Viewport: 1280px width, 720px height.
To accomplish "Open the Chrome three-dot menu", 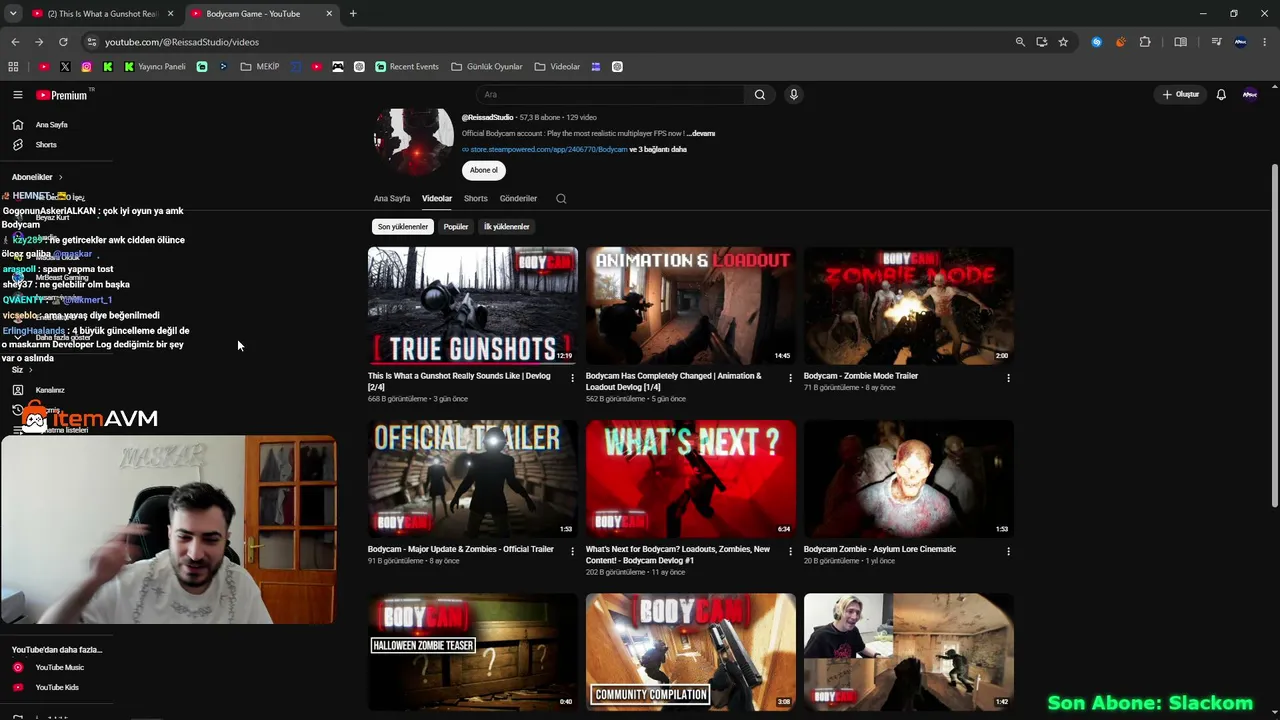I will click(x=1265, y=42).
